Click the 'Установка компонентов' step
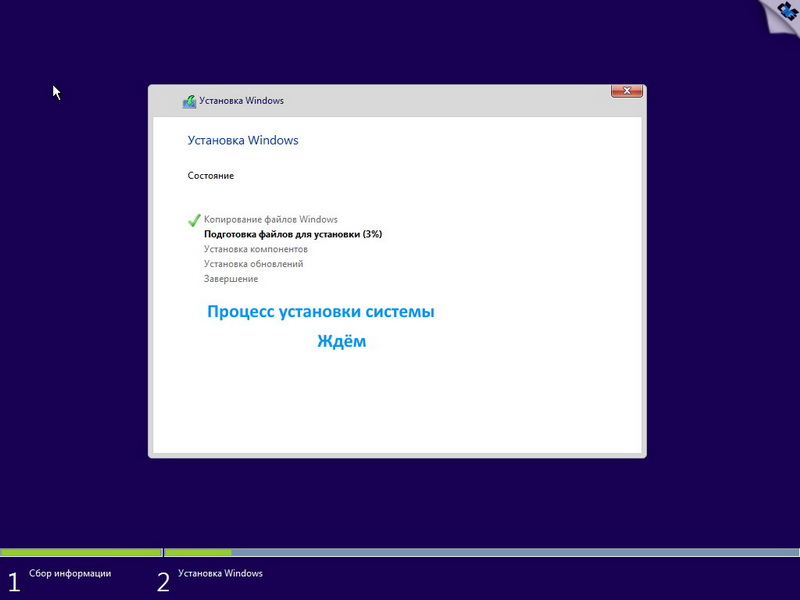Image resolution: width=800 pixels, height=600 pixels. coord(256,249)
